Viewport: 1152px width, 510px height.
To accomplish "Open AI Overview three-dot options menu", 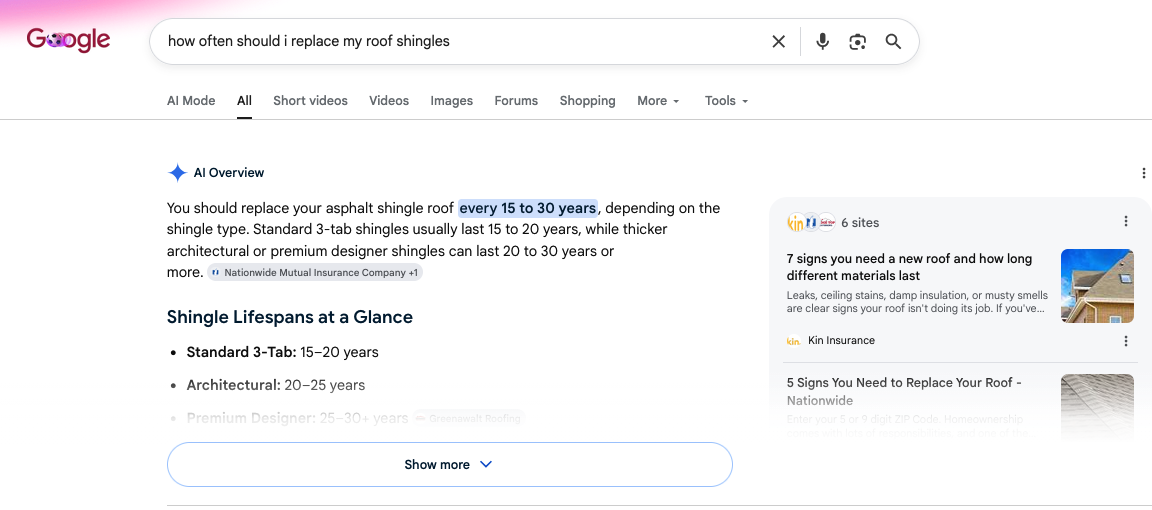I will click(x=1143, y=173).
